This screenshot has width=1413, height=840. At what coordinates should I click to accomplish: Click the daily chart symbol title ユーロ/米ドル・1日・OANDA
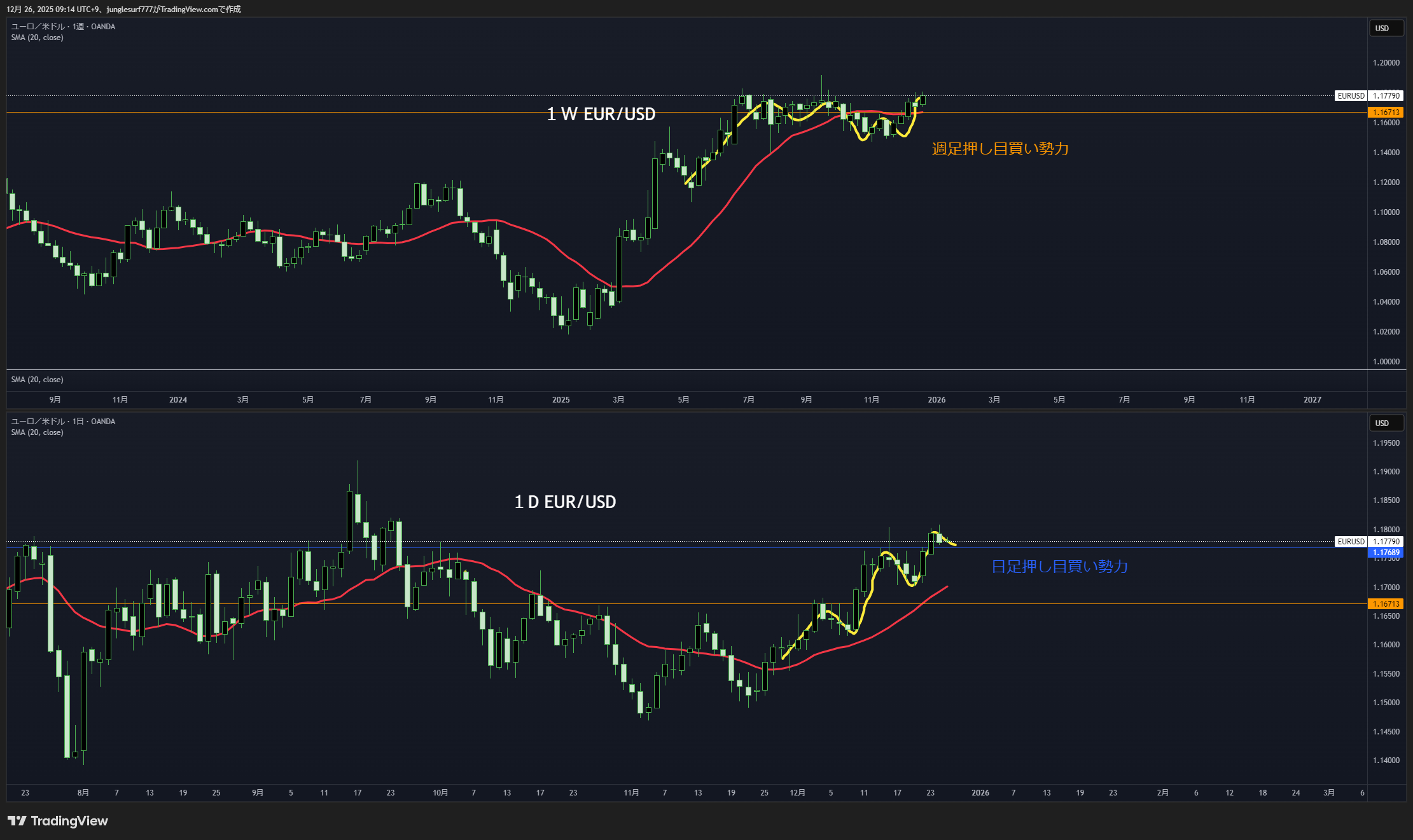(63, 422)
